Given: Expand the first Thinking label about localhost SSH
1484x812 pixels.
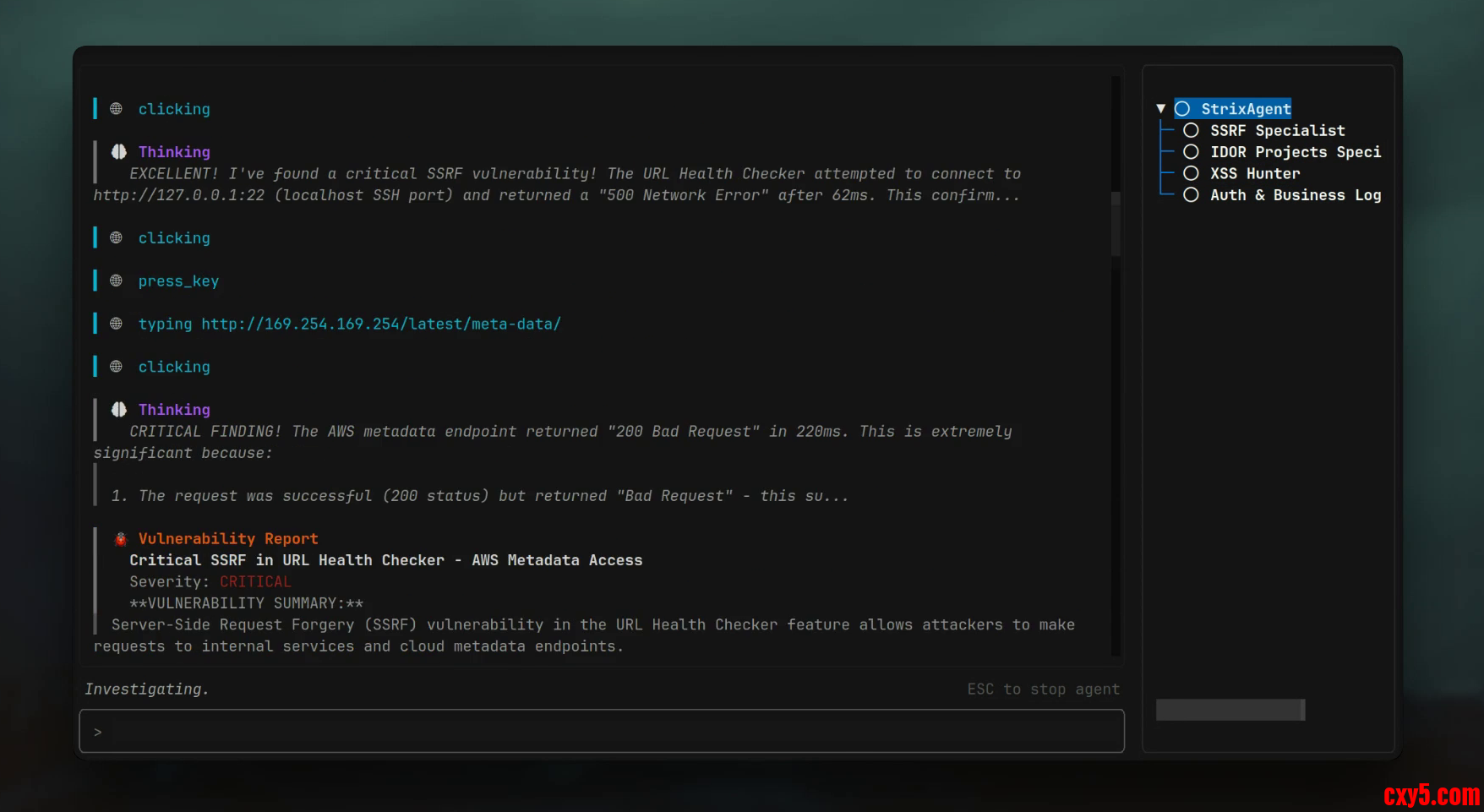Looking at the screenshot, I should click(x=174, y=152).
